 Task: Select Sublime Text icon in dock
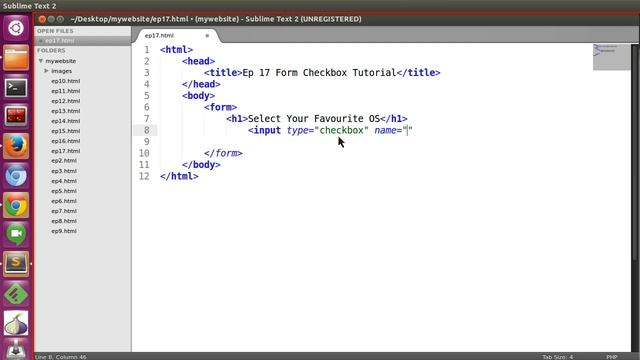16,264
